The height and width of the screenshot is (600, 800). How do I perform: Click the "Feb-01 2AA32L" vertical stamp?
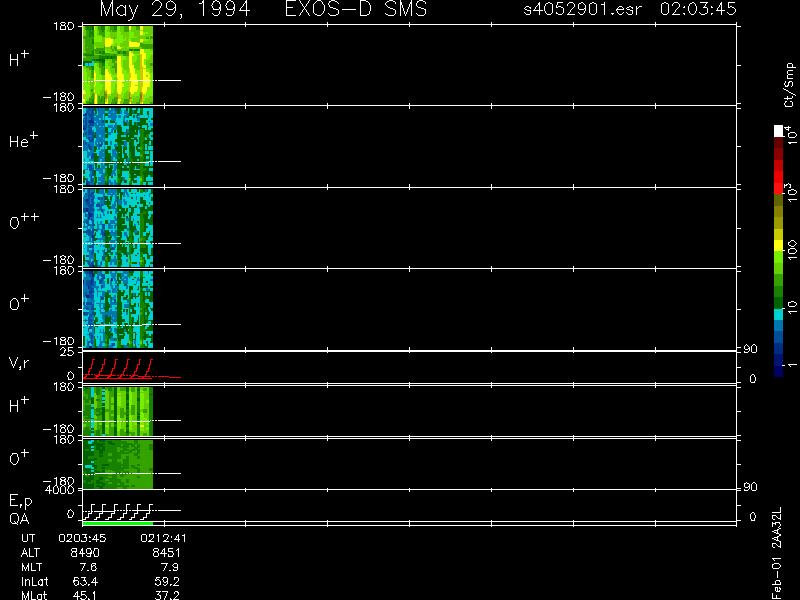(777, 553)
